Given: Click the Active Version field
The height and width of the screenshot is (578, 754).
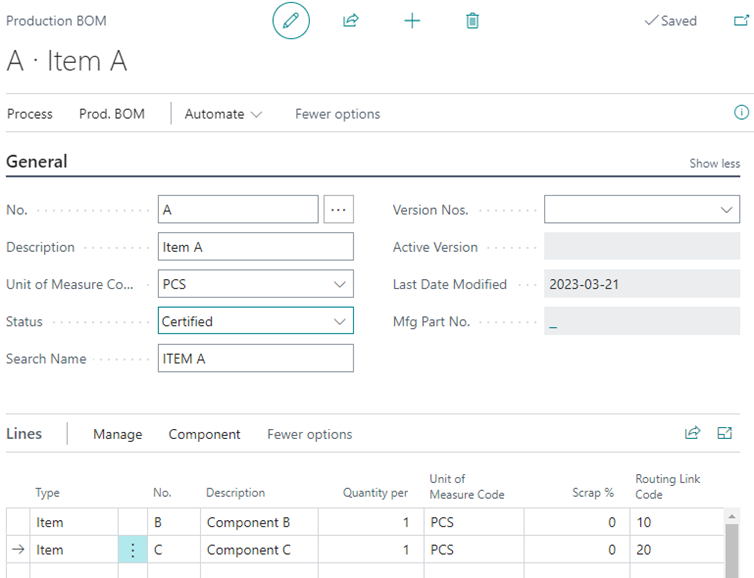Looking at the screenshot, I should pos(642,246).
